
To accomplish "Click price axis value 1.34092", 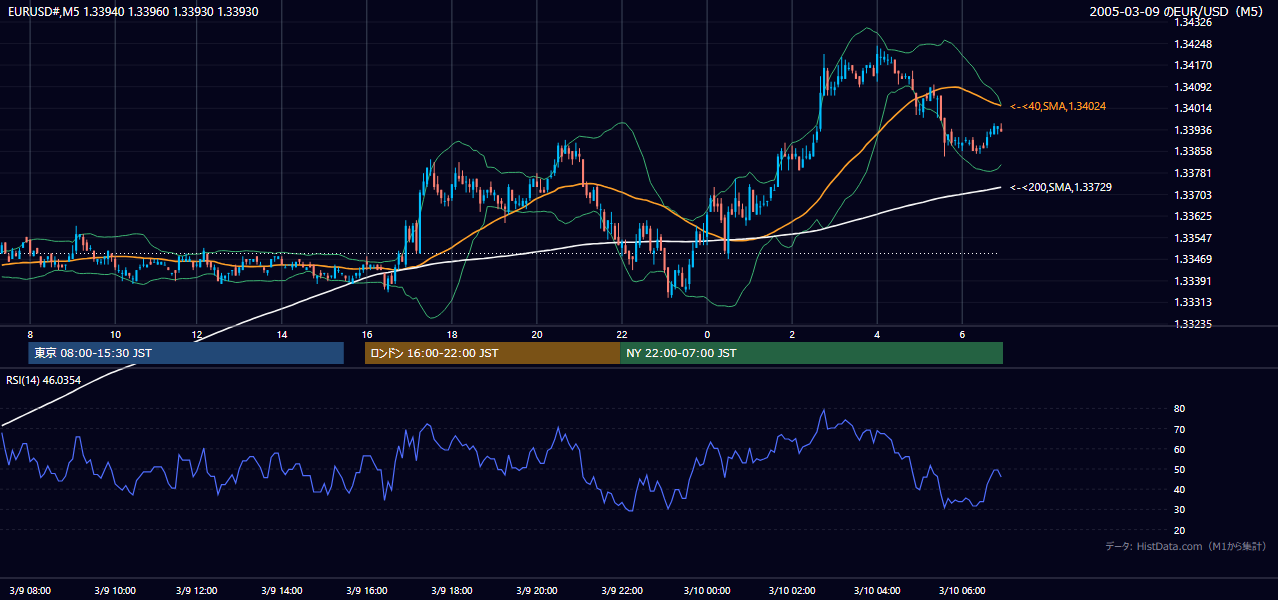I will pyautogui.click(x=1193, y=87).
